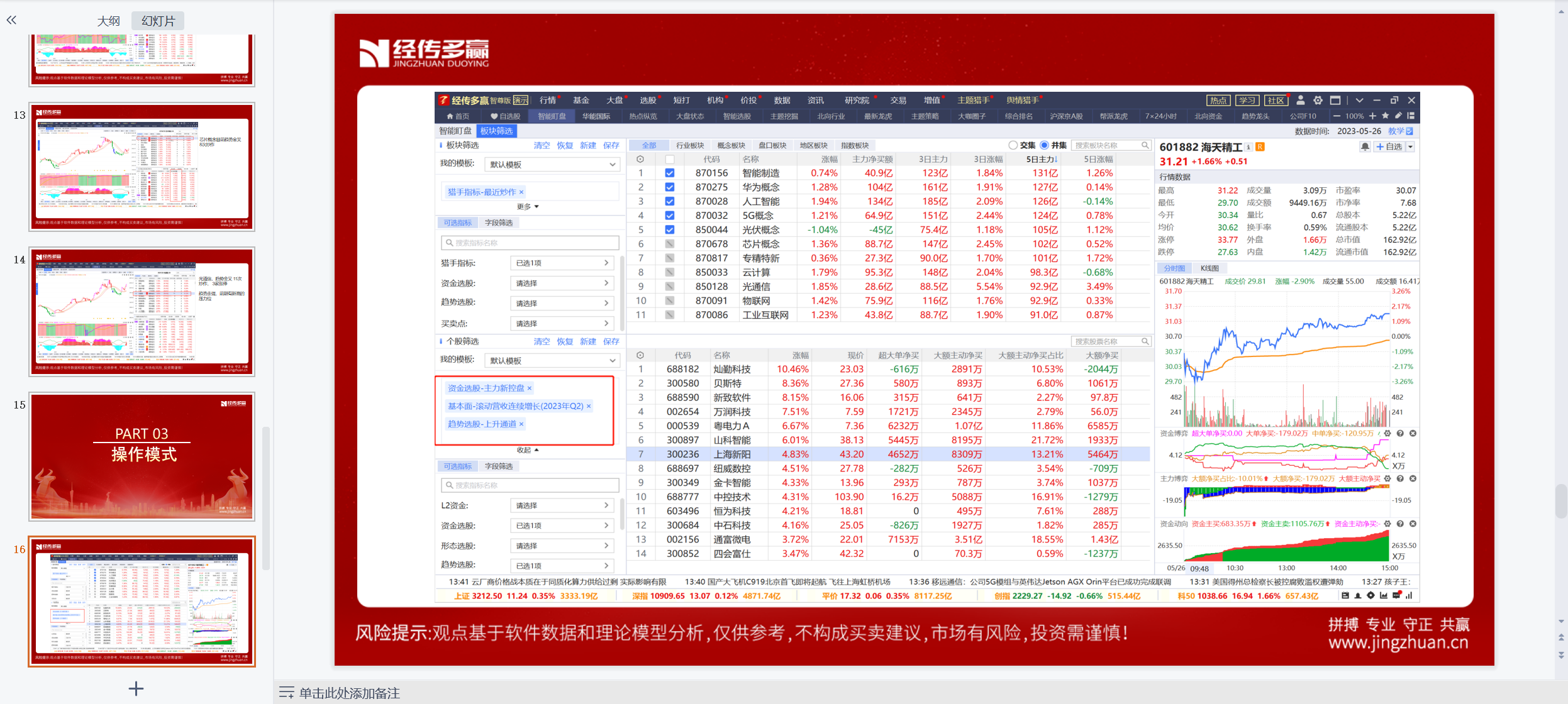
Task: Toggle the 教学 checkbox
Action: click(1410, 131)
